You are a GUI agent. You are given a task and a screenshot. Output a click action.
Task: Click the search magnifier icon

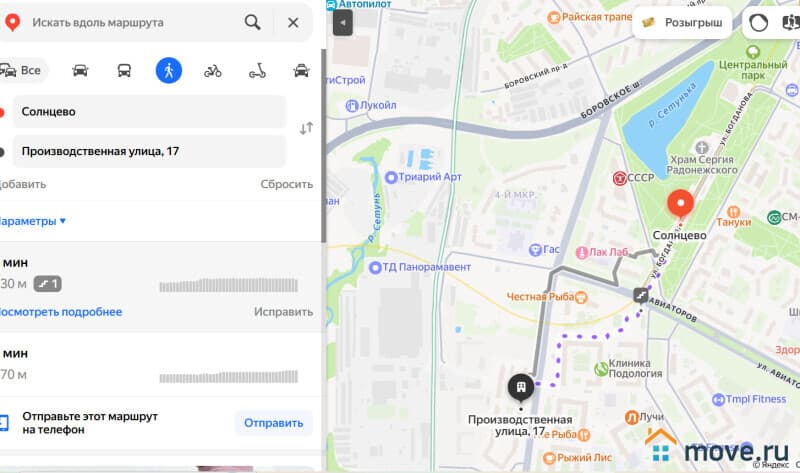(253, 22)
